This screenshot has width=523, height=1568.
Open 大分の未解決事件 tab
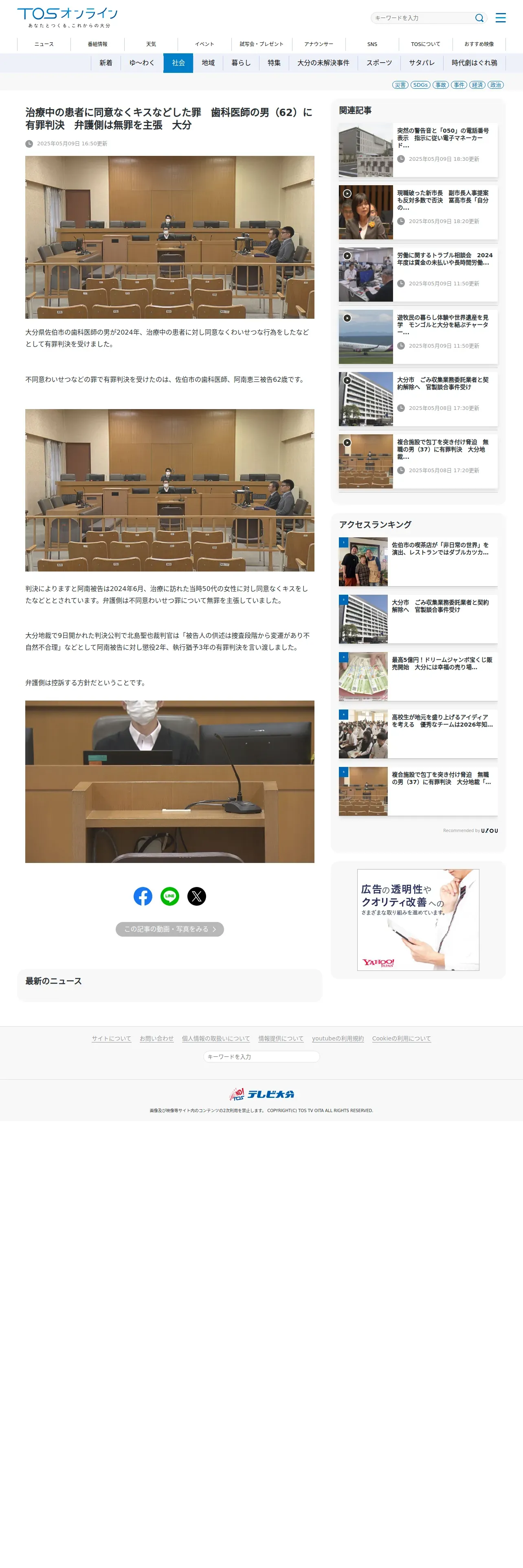[323, 63]
